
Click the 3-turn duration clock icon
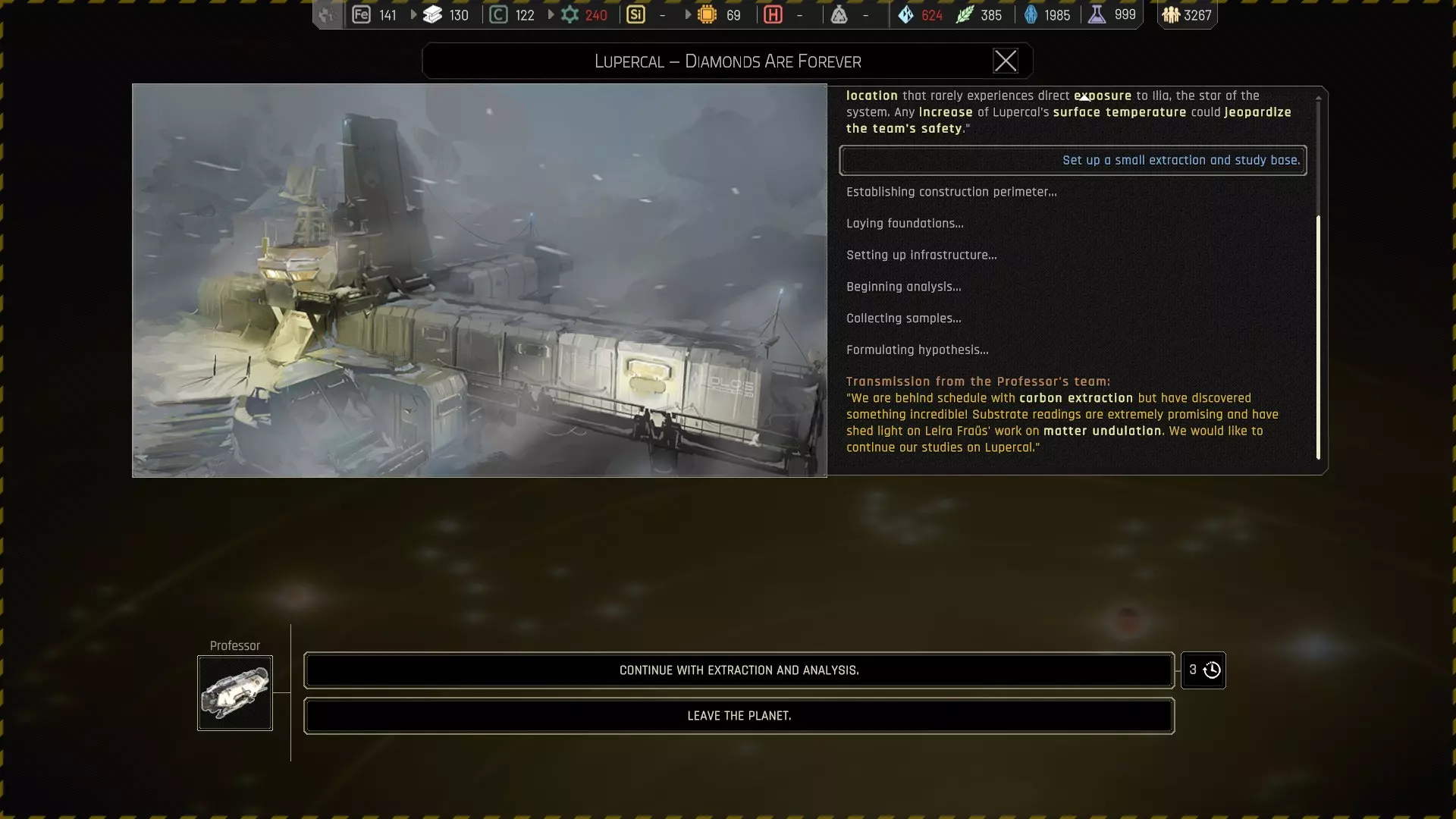[1211, 670]
